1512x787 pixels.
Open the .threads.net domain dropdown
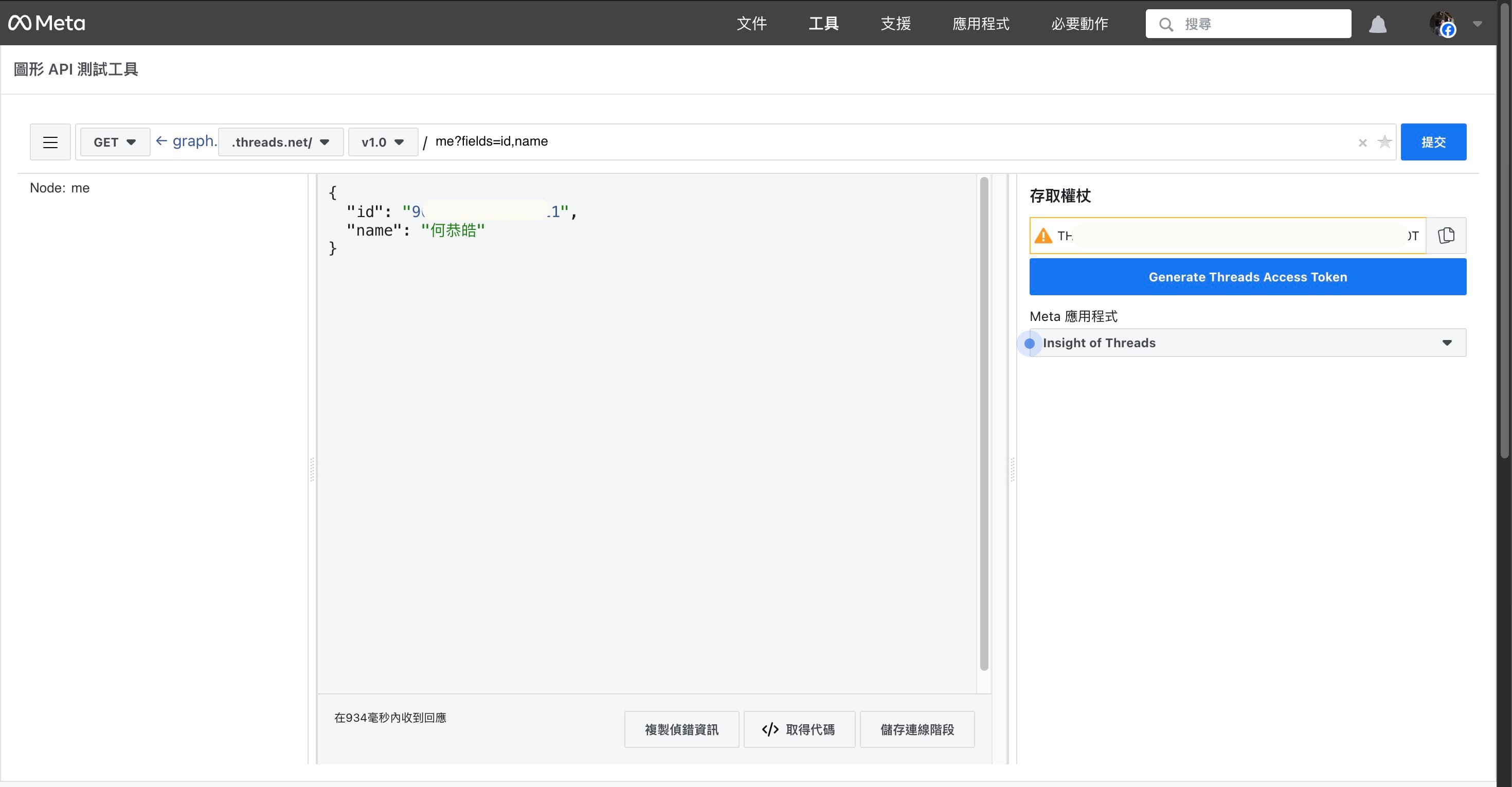click(280, 141)
